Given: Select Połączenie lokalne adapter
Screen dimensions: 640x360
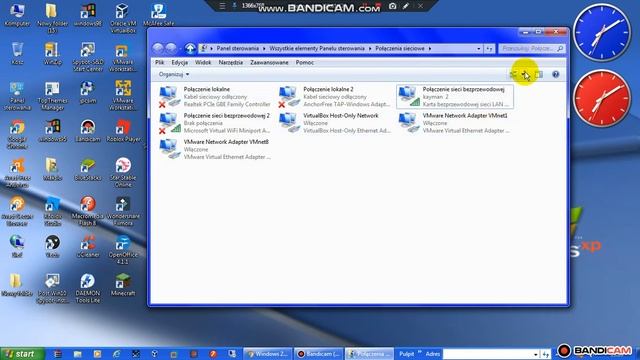Looking at the screenshot, I should (x=215, y=97).
